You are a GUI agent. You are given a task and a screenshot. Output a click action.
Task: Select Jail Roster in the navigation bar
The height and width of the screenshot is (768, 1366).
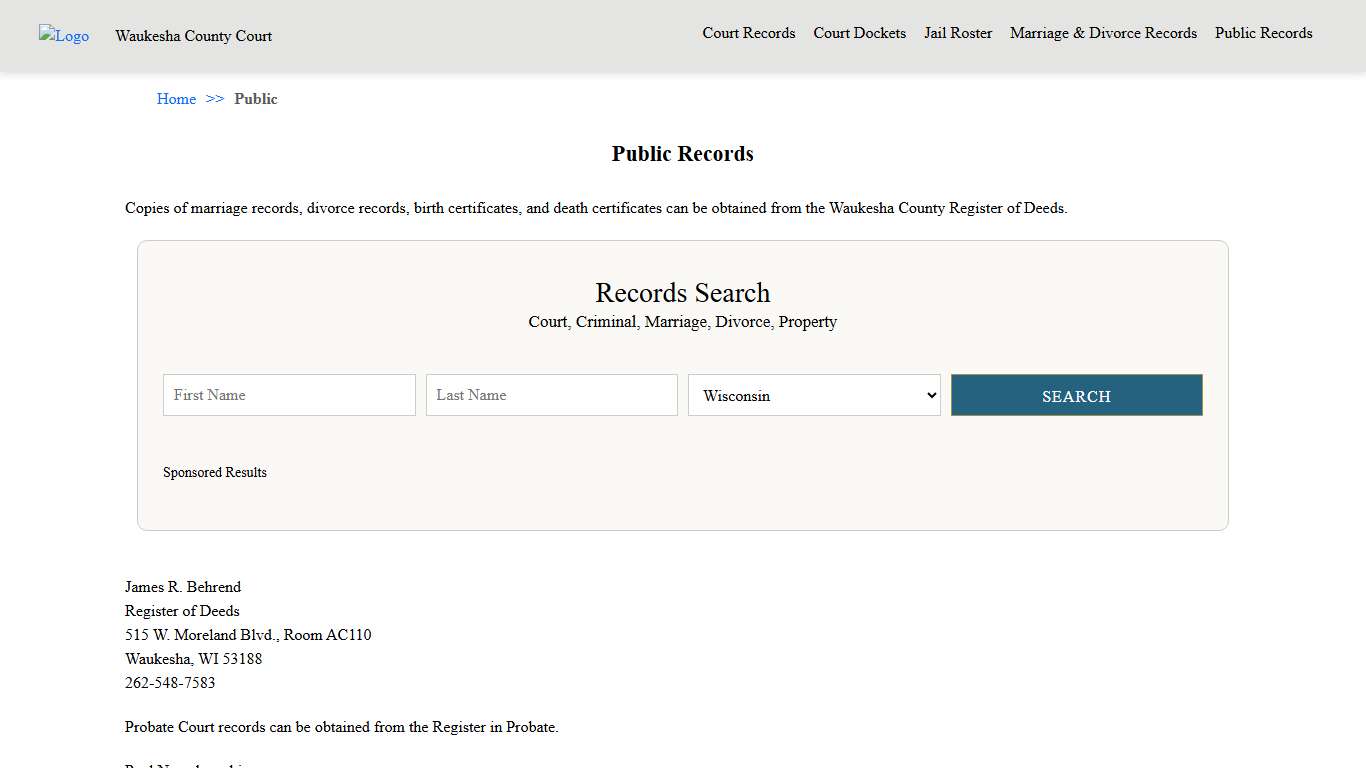[957, 33]
